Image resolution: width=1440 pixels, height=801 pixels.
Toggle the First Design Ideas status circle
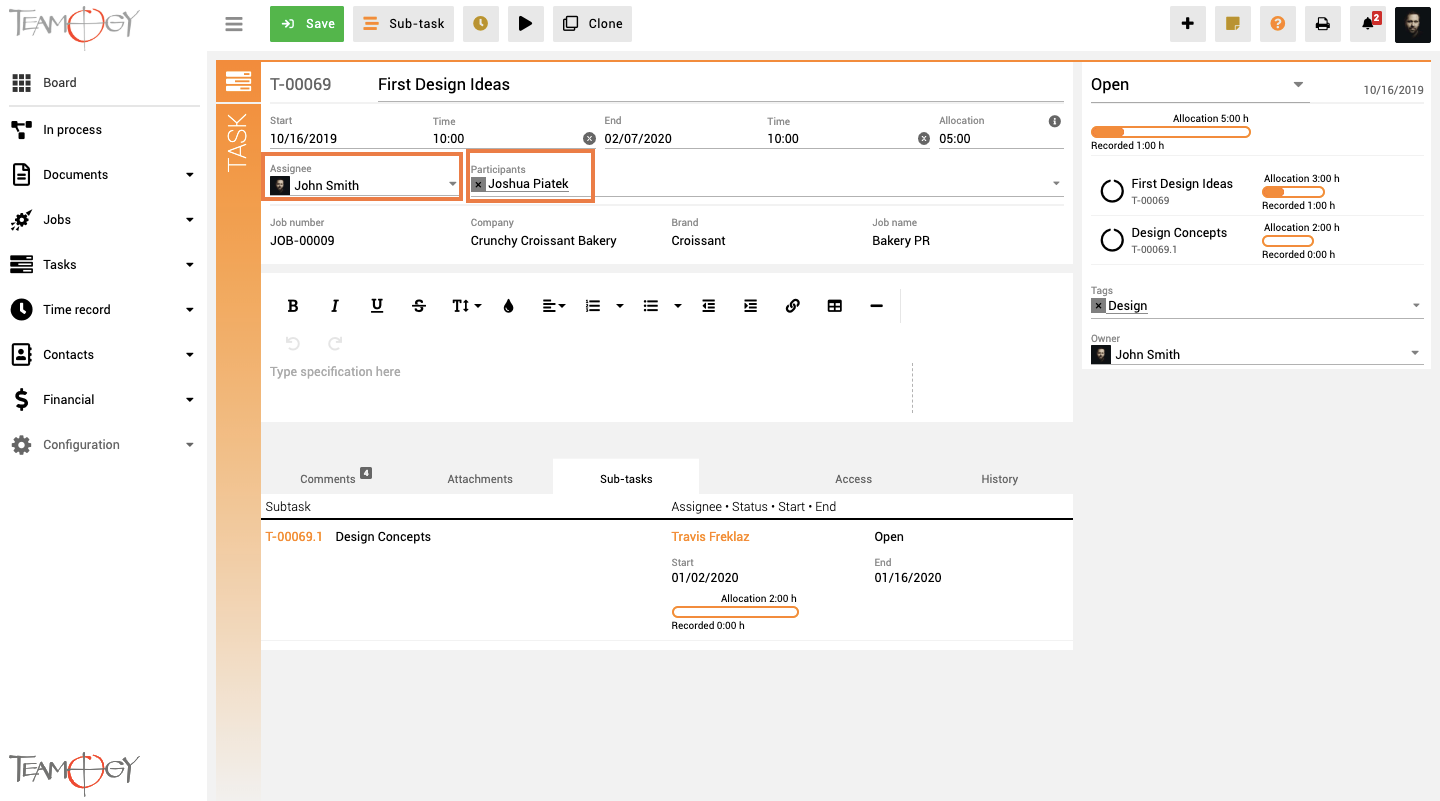click(1112, 191)
